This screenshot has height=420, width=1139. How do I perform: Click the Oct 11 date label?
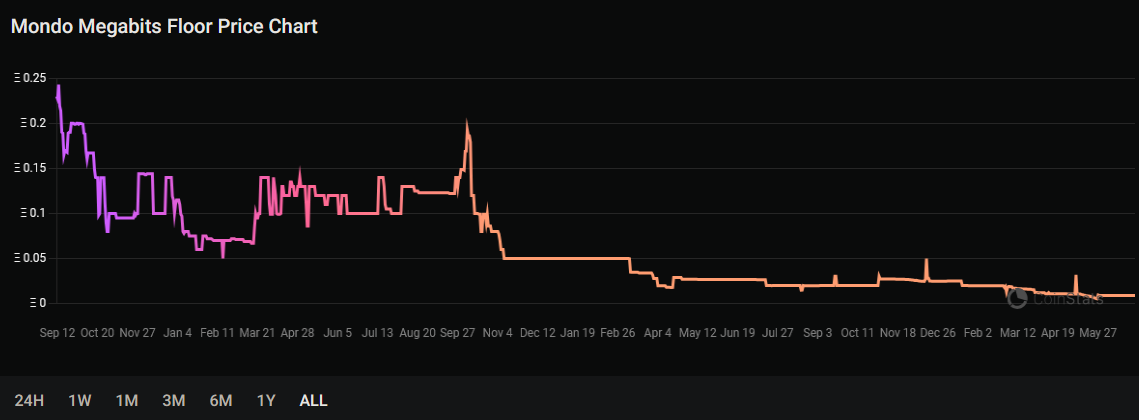pyautogui.click(x=858, y=333)
